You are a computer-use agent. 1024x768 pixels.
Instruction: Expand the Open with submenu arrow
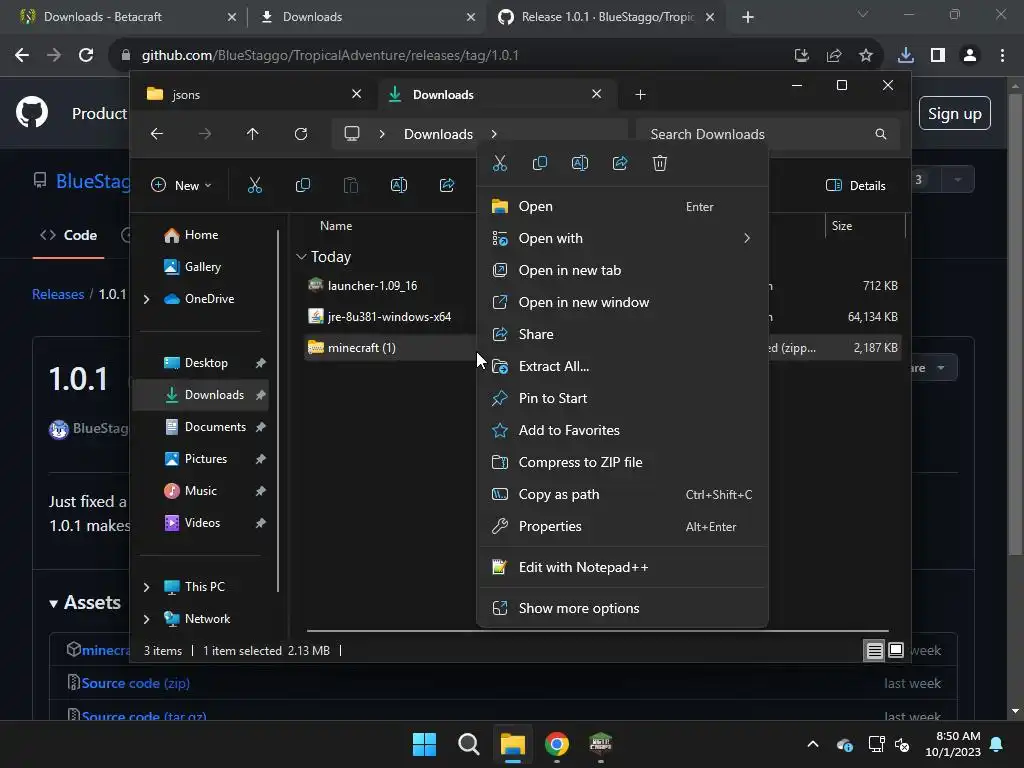tap(747, 238)
